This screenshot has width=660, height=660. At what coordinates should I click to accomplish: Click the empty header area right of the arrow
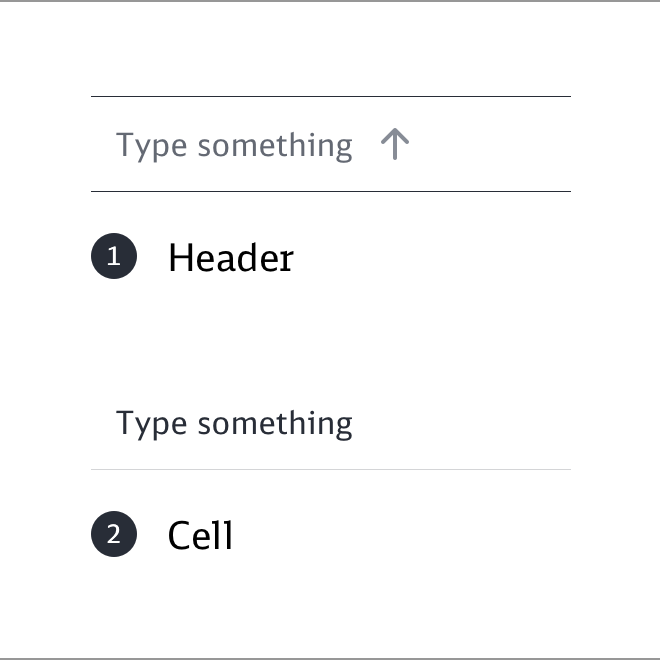(x=490, y=145)
